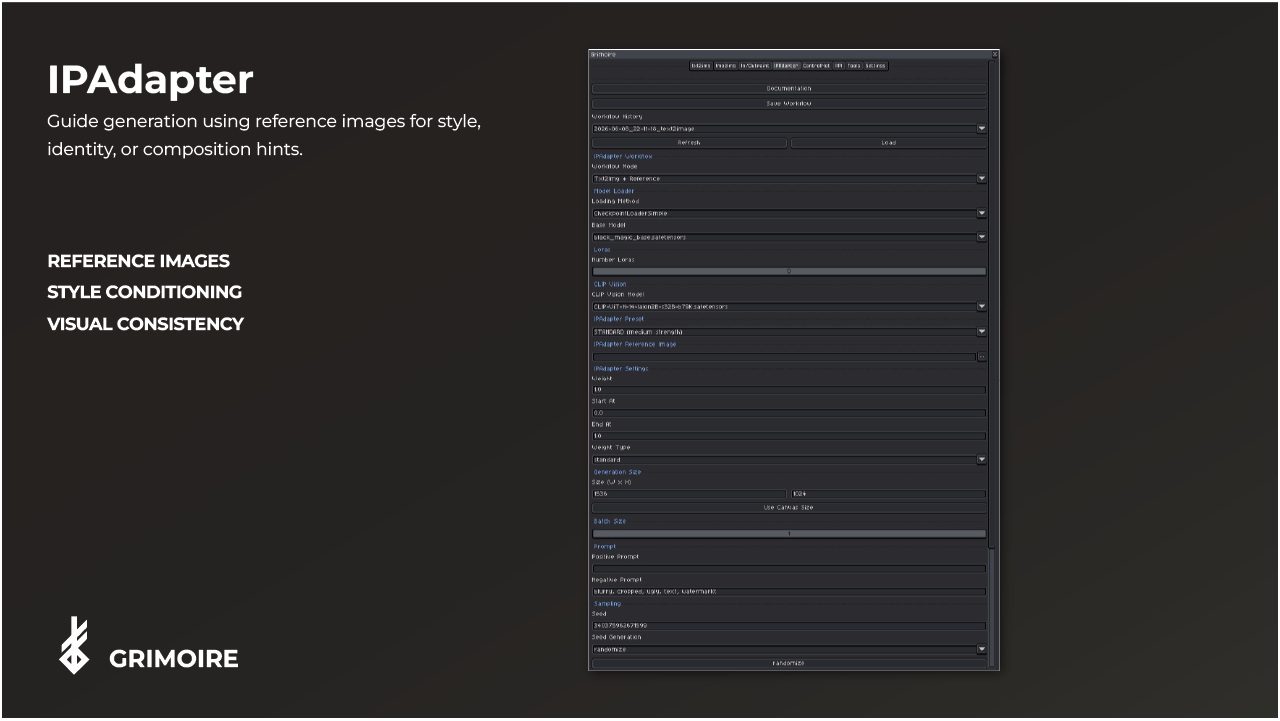Switch to the Settings tab
This screenshot has width=1280, height=721.
pyautogui.click(x=875, y=66)
